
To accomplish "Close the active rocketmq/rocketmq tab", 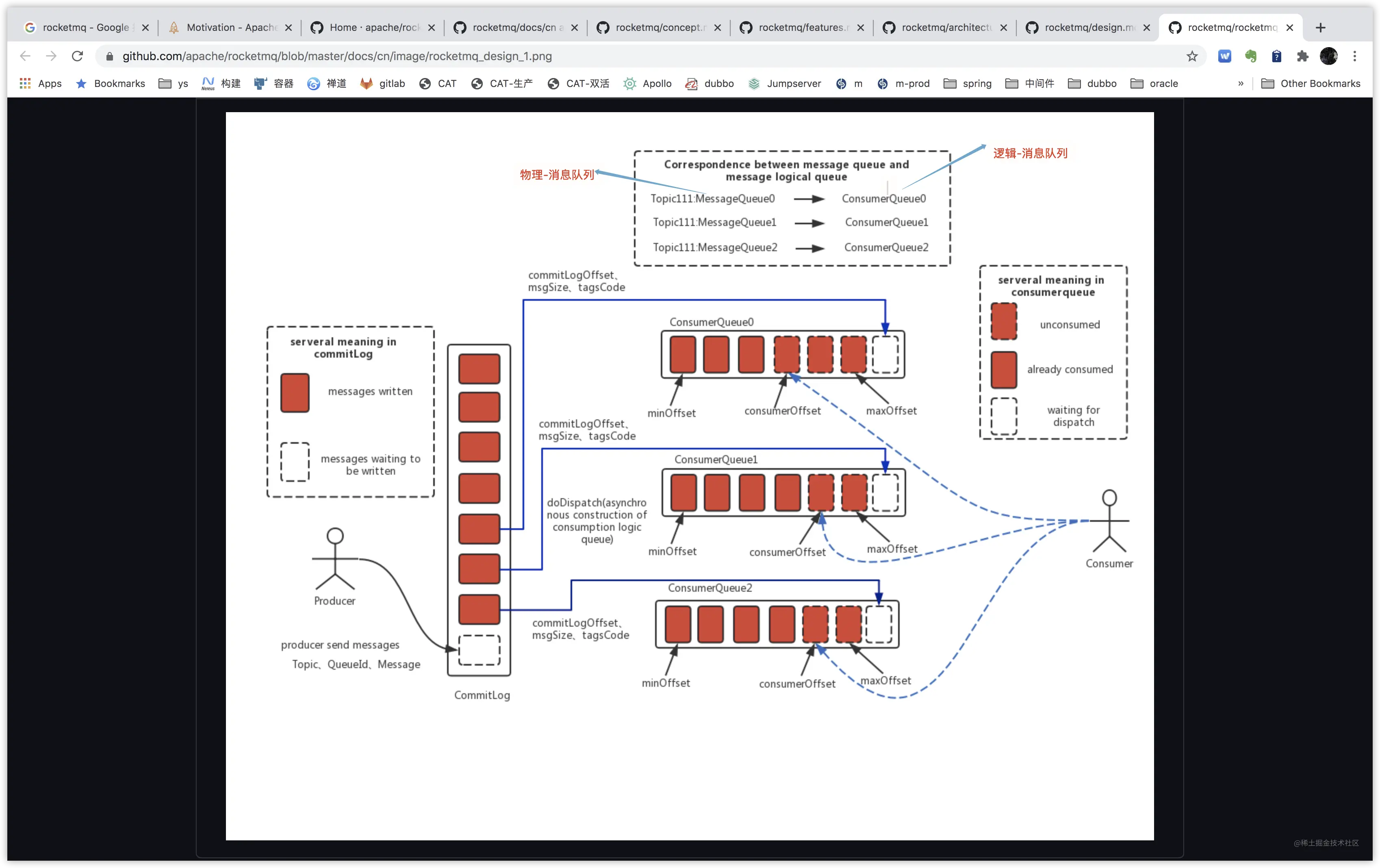I will point(1289,28).
